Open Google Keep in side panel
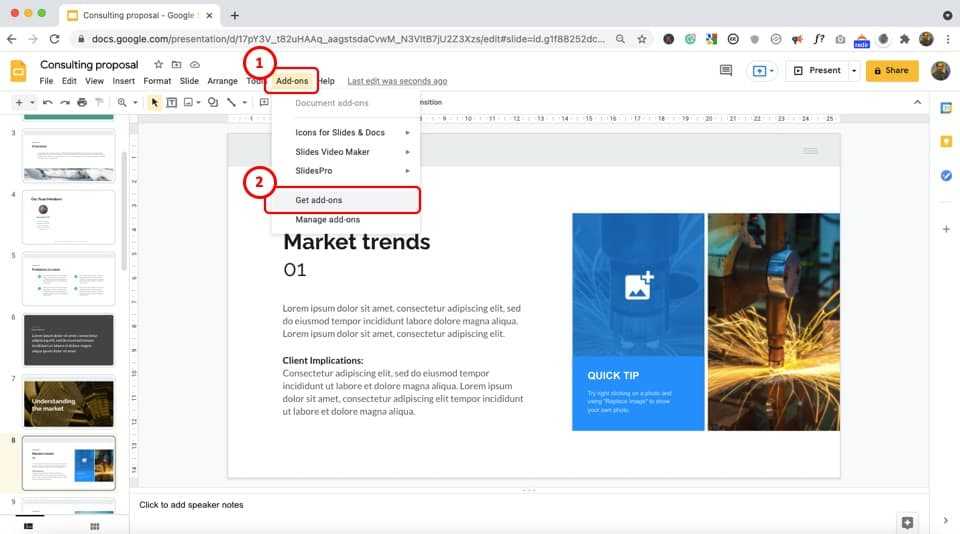960x534 pixels. [x=946, y=142]
